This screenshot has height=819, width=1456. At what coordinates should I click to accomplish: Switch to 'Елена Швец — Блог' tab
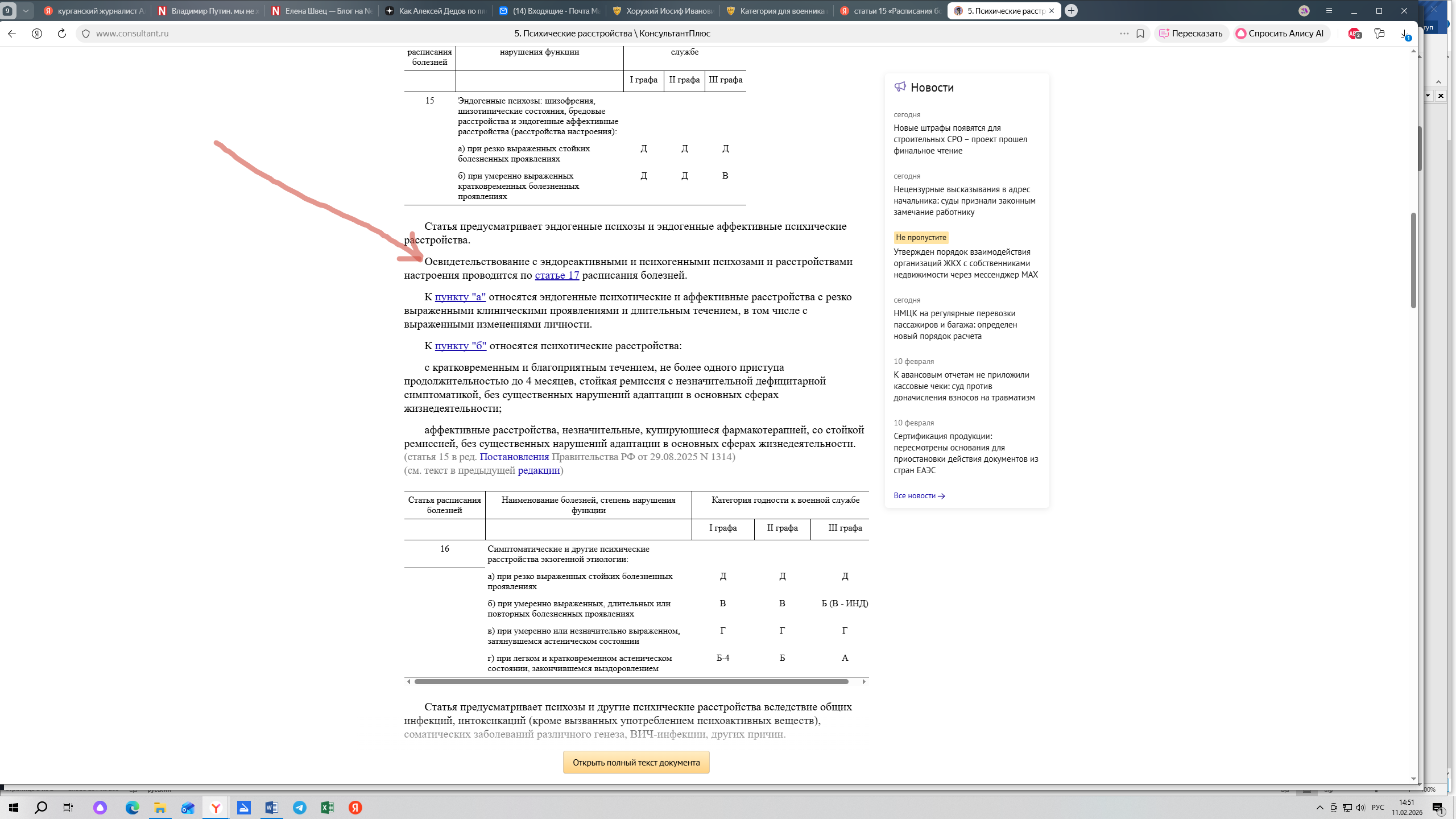(322, 11)
